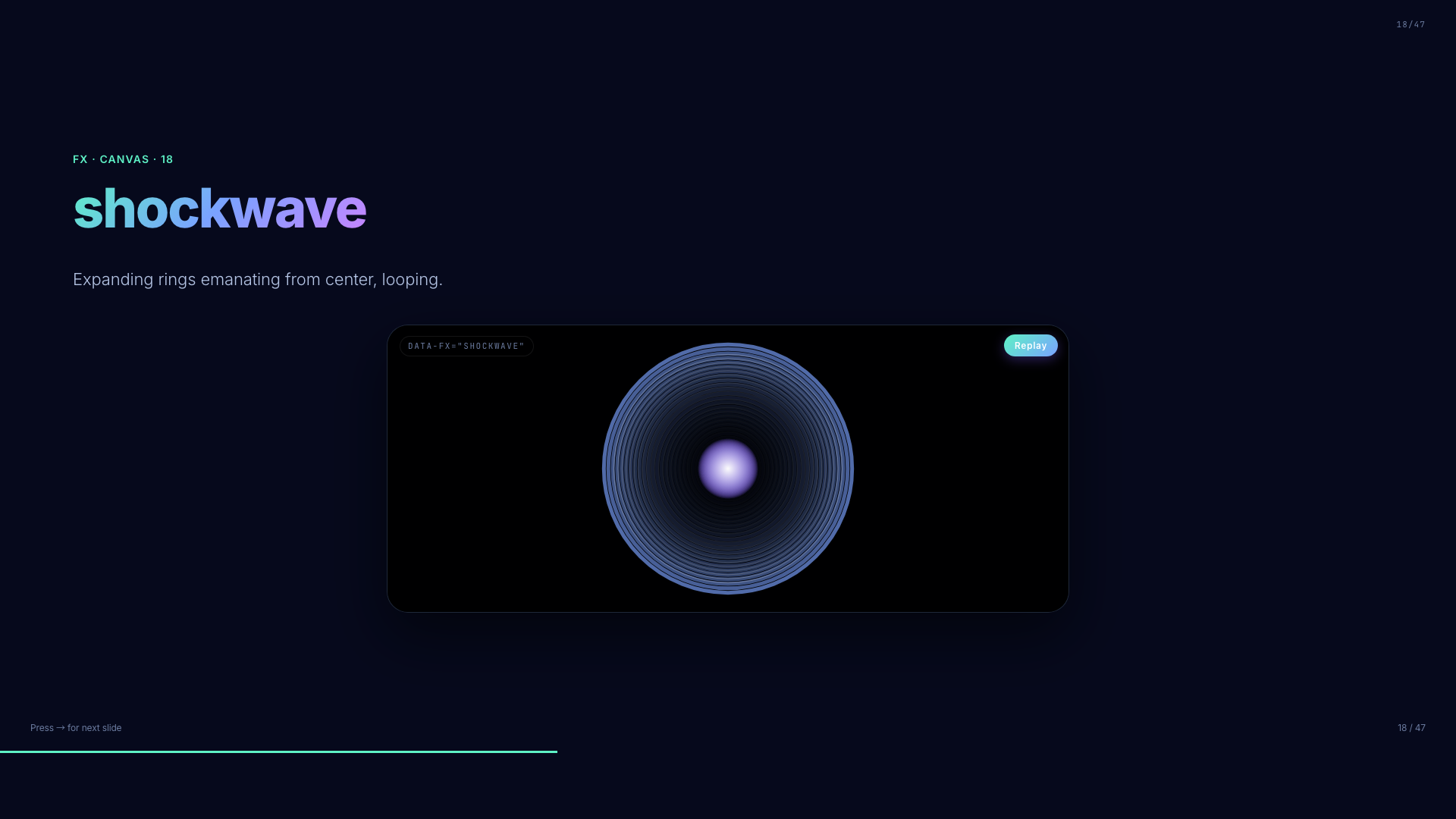Click the shockwave gradient heading
The height and width of the screenshot is (819, 1456).
point(219,209)
